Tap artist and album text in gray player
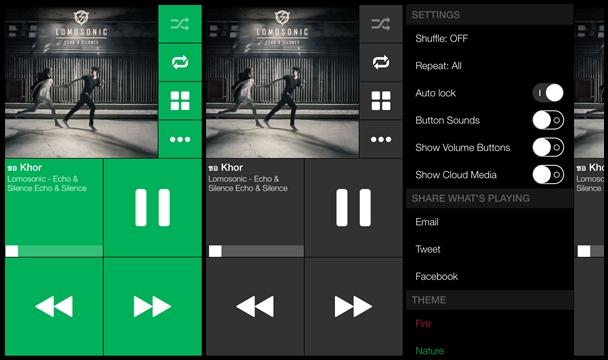The image size is (608, 360). click(x=248, y=183)
